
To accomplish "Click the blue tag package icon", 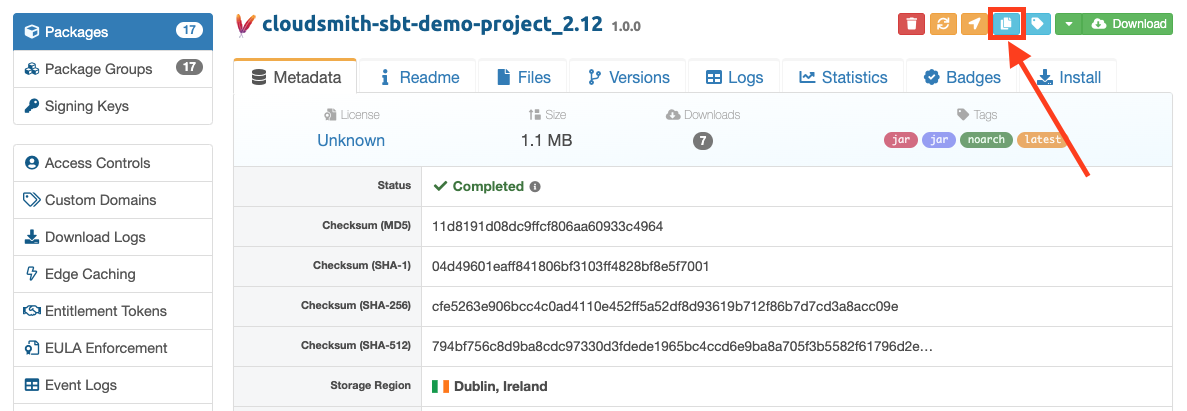I will (x=1038, y=23).
